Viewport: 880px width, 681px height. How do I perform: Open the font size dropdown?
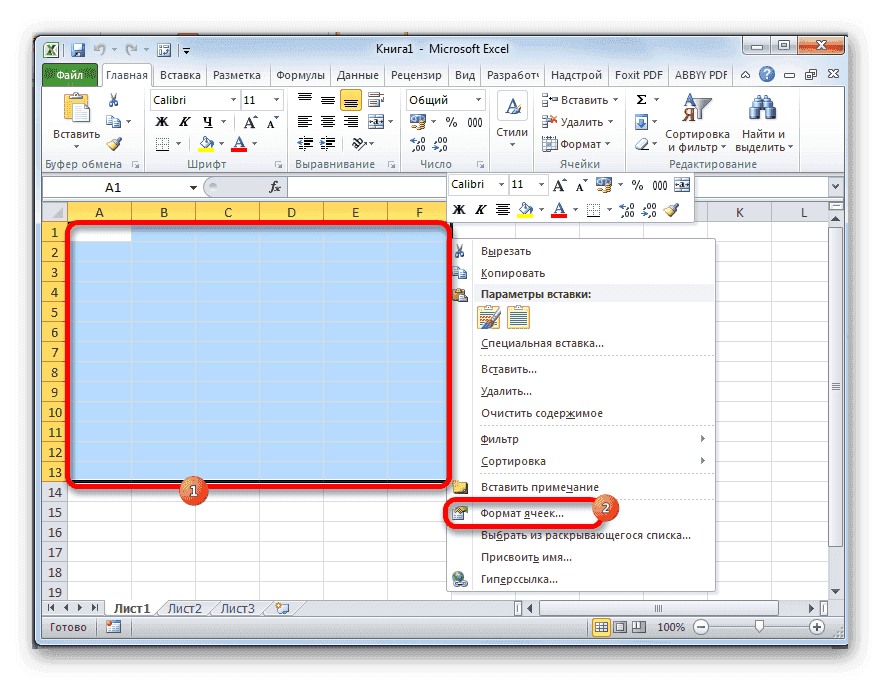276,100
